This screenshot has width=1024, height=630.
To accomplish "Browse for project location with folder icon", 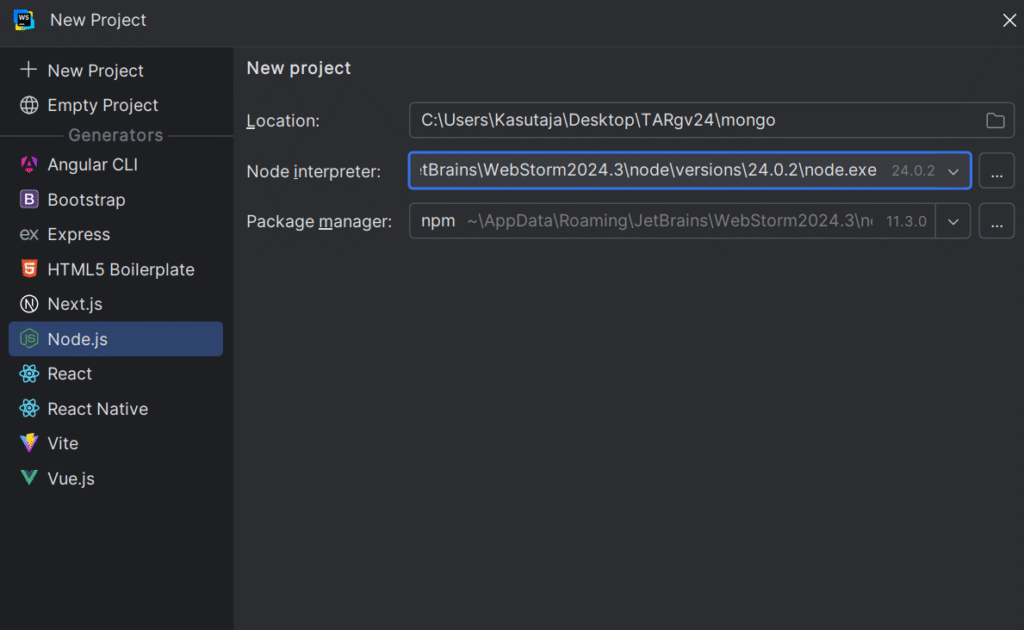I will pos(995,120).
